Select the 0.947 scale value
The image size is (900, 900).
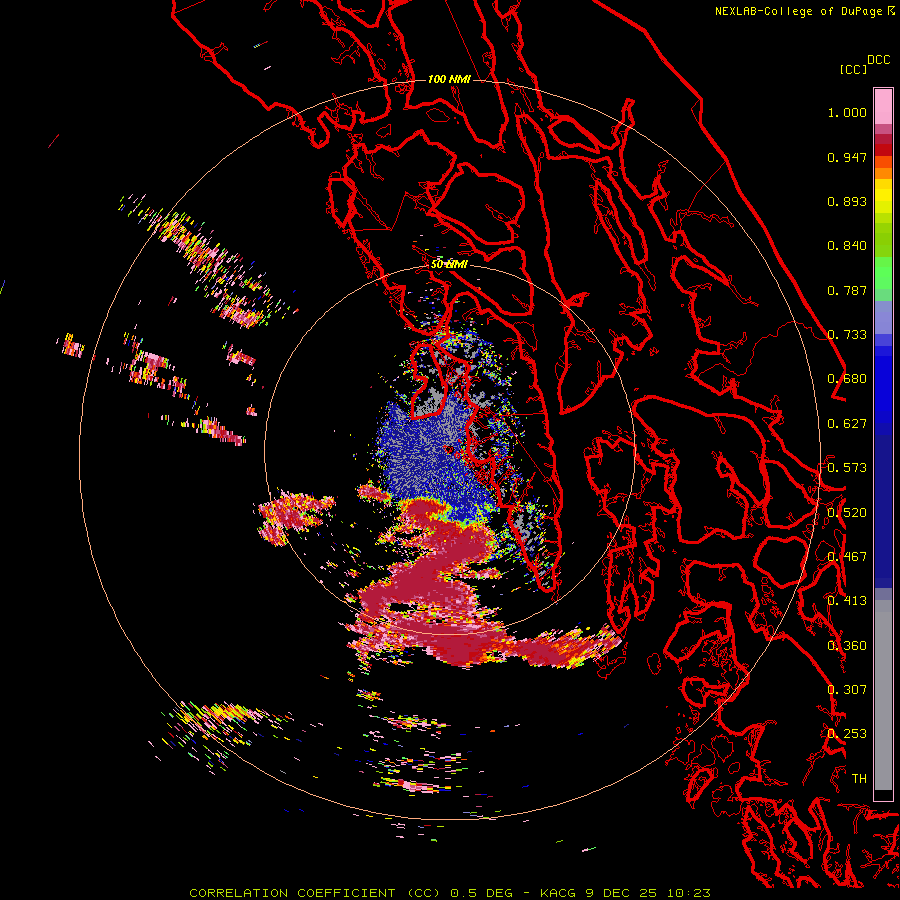[847, 157]
